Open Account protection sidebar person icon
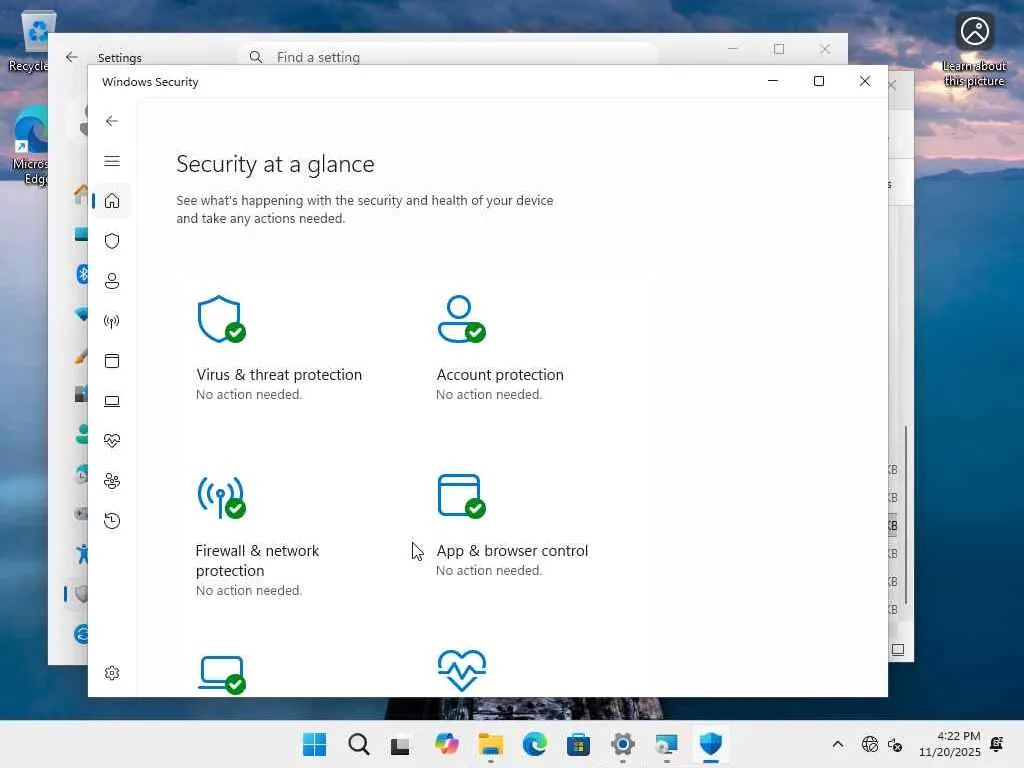This screenshot has width=1024, height=768. pyautogui.click(x=112, y=281)
